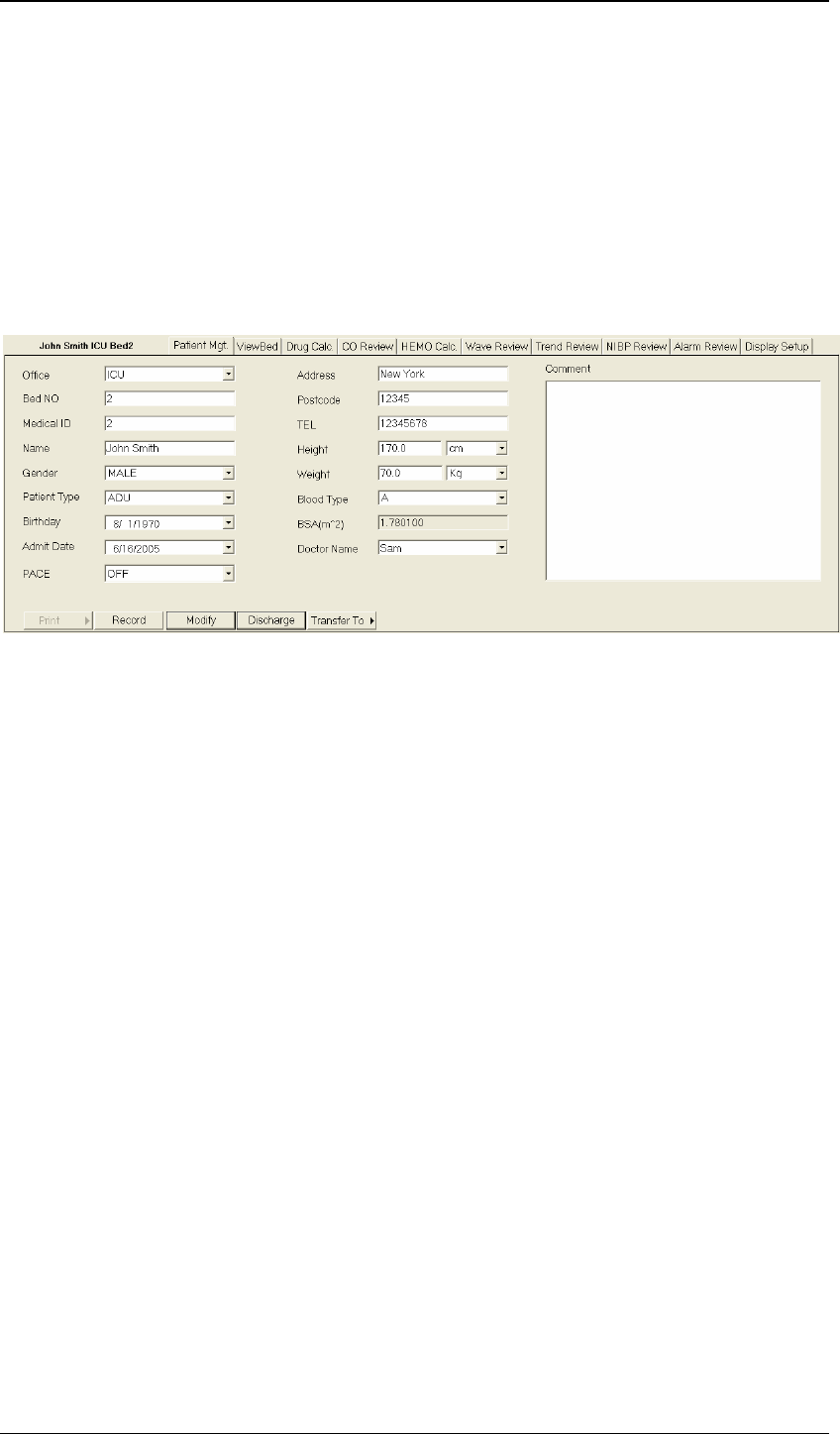Open the weight unit dropdown showing Kg
The width and height of the screenshot is (840, 1434).
[501, 473]
